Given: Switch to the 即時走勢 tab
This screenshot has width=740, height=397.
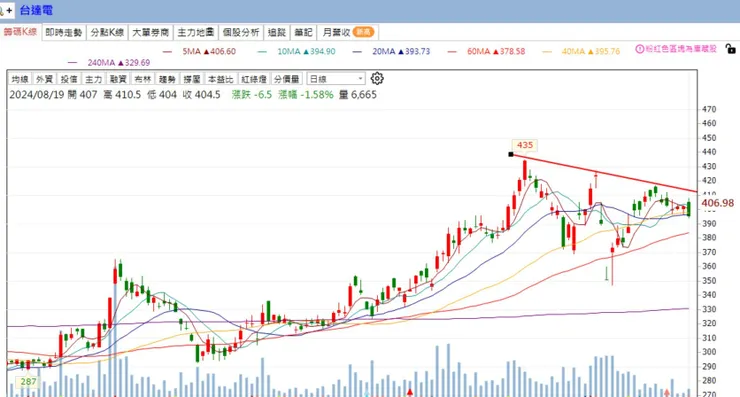Looking at the screenshot, I should (x=64, y=33).
